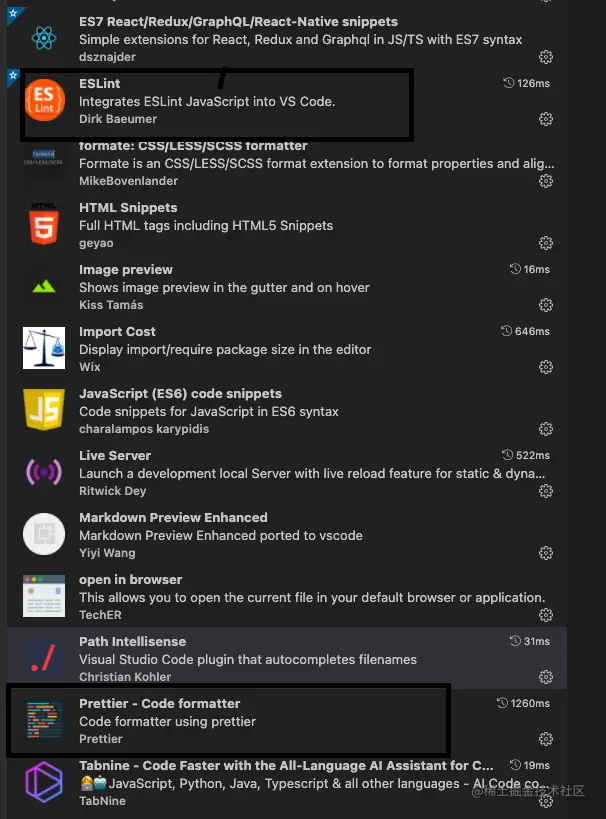This screenshot has height=819, width=606.
Task: Click the Prettier 1260ms activation time
Action: click(523, 703)
